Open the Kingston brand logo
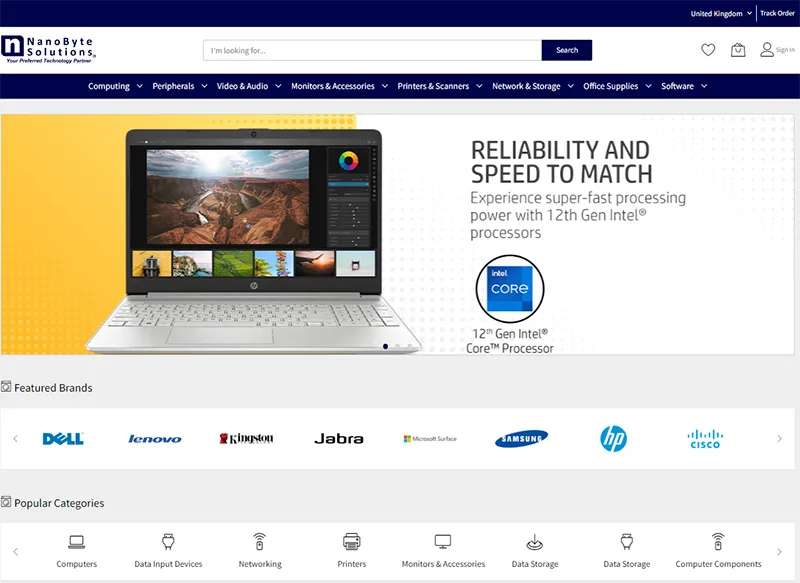 pos(246,439)
